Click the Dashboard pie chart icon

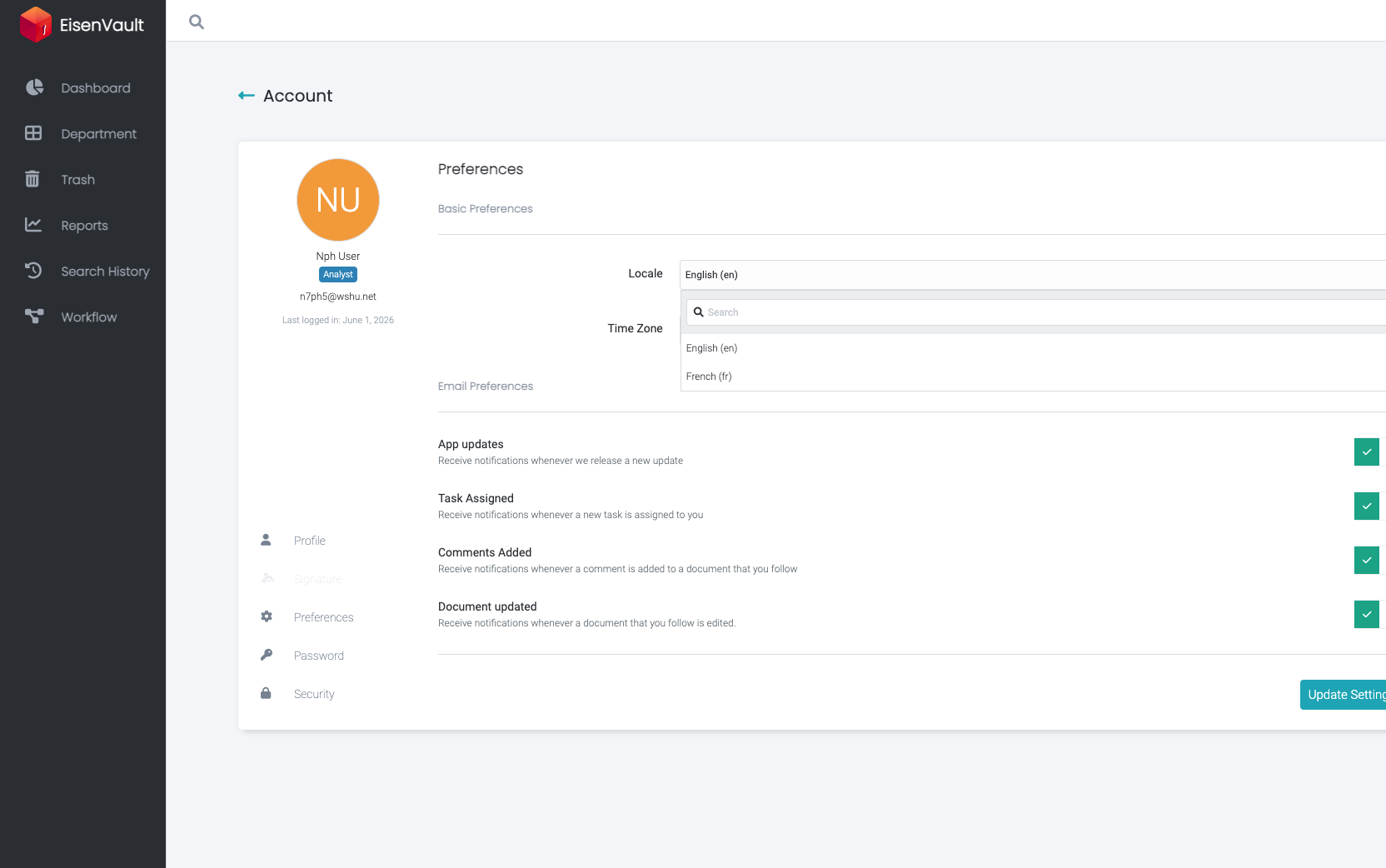34,87
